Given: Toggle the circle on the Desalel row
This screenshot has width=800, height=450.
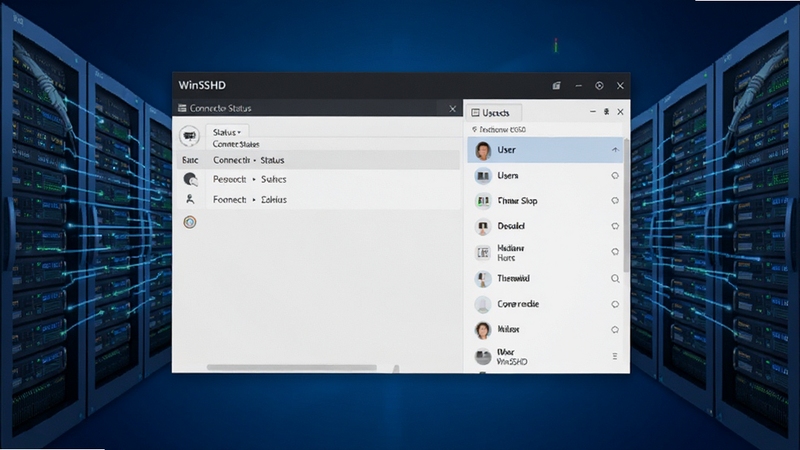Looking at the screenshot, I should (x=615, y=226).
